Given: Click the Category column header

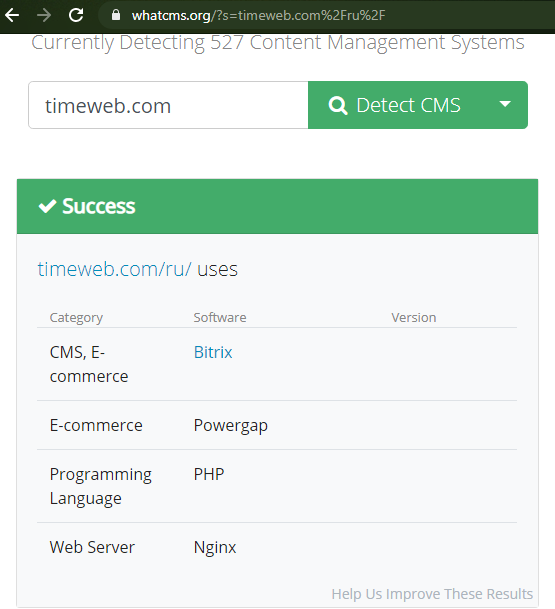Looking at the screenshot, I should pyautogui.click(x=76, y=318).
